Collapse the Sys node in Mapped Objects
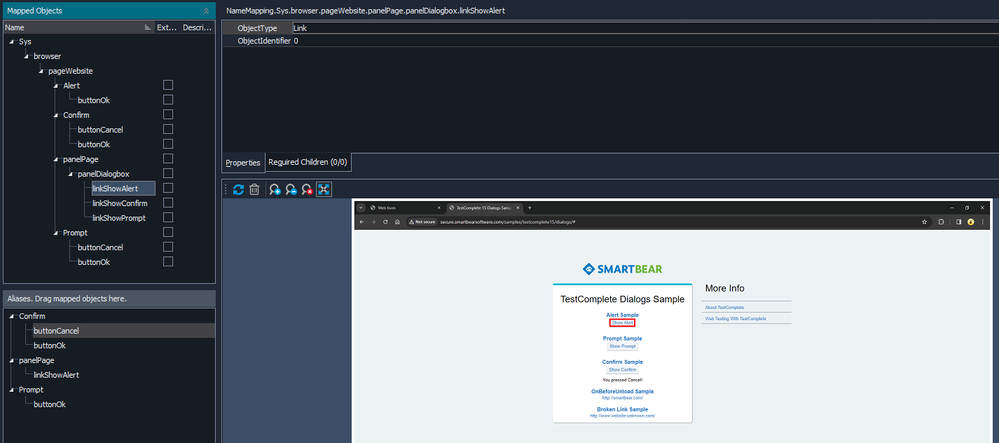This screenshot has height=443, width=999. 11,42
